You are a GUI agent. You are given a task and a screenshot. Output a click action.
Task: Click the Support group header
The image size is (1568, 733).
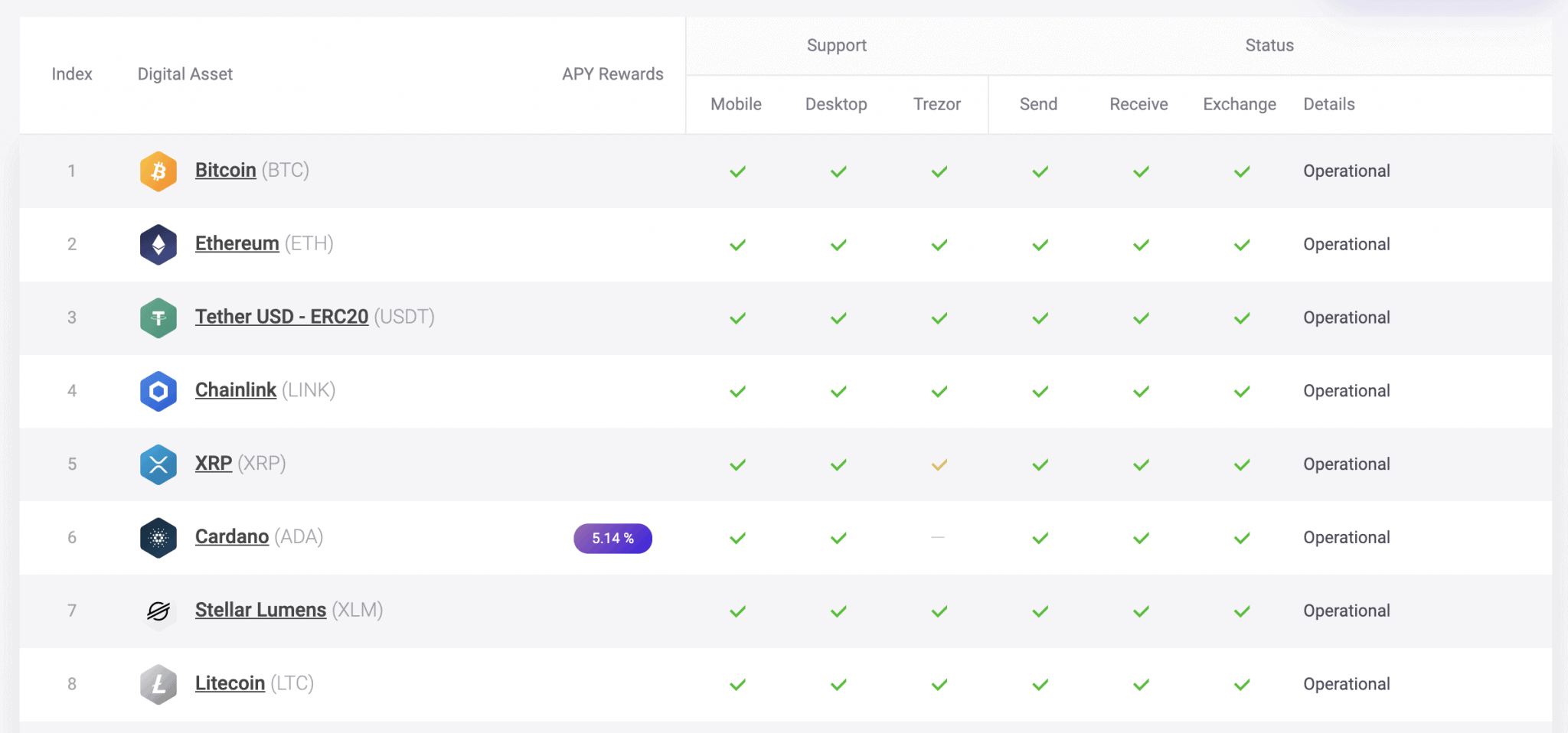point(836,46)
